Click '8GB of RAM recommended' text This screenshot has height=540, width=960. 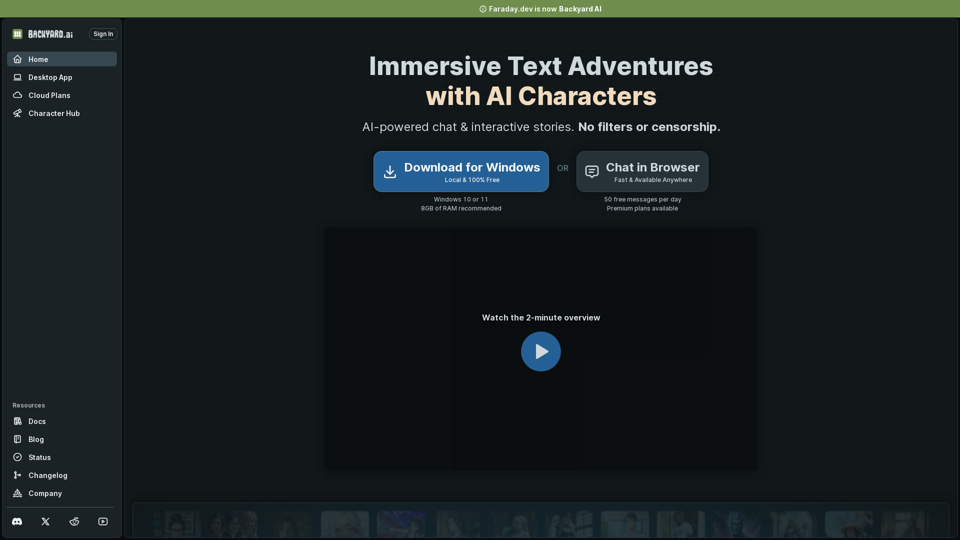point(461,209)
